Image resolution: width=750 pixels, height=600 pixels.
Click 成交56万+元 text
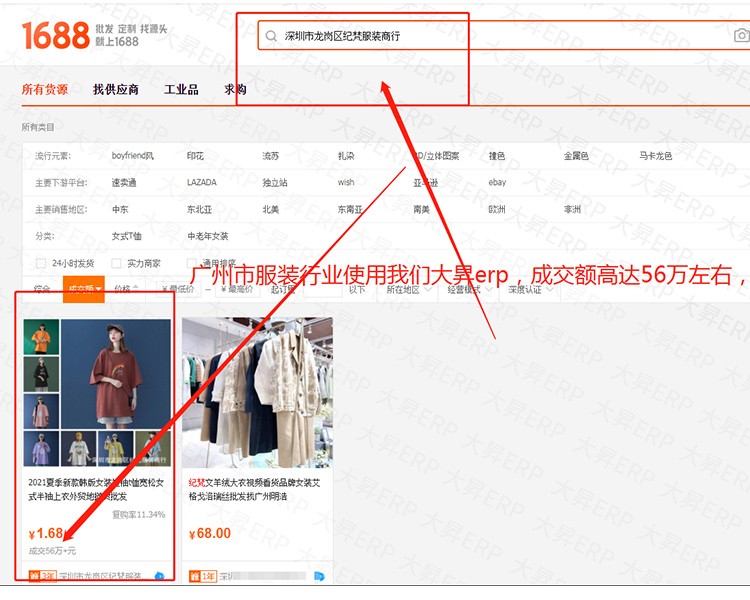coord(52,551)
